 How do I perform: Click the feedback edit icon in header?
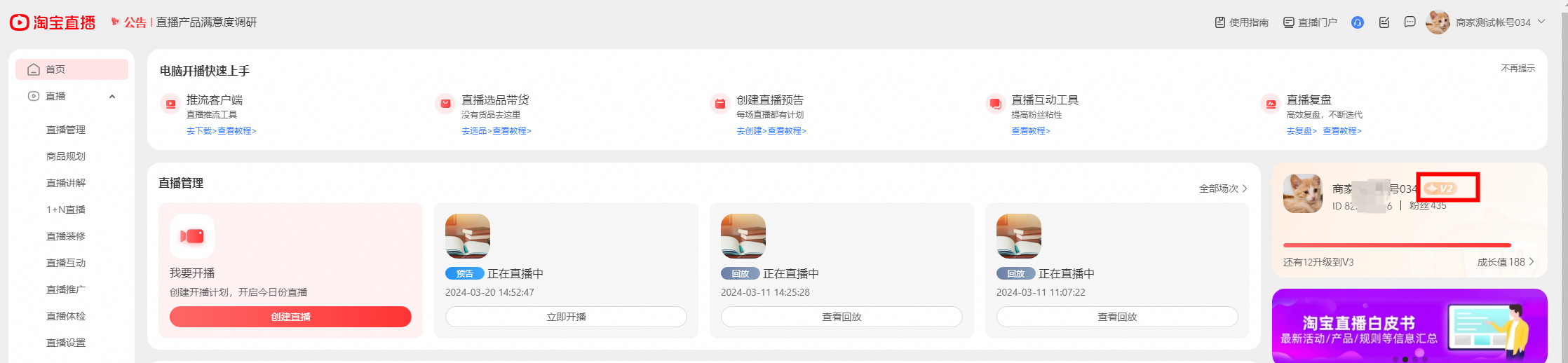click(x=1384, y=22)
